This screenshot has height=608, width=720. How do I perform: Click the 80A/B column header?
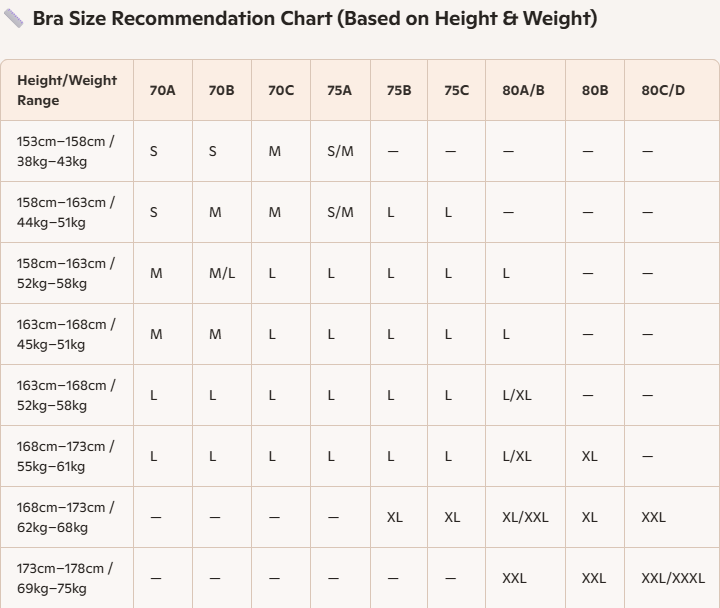523,90
